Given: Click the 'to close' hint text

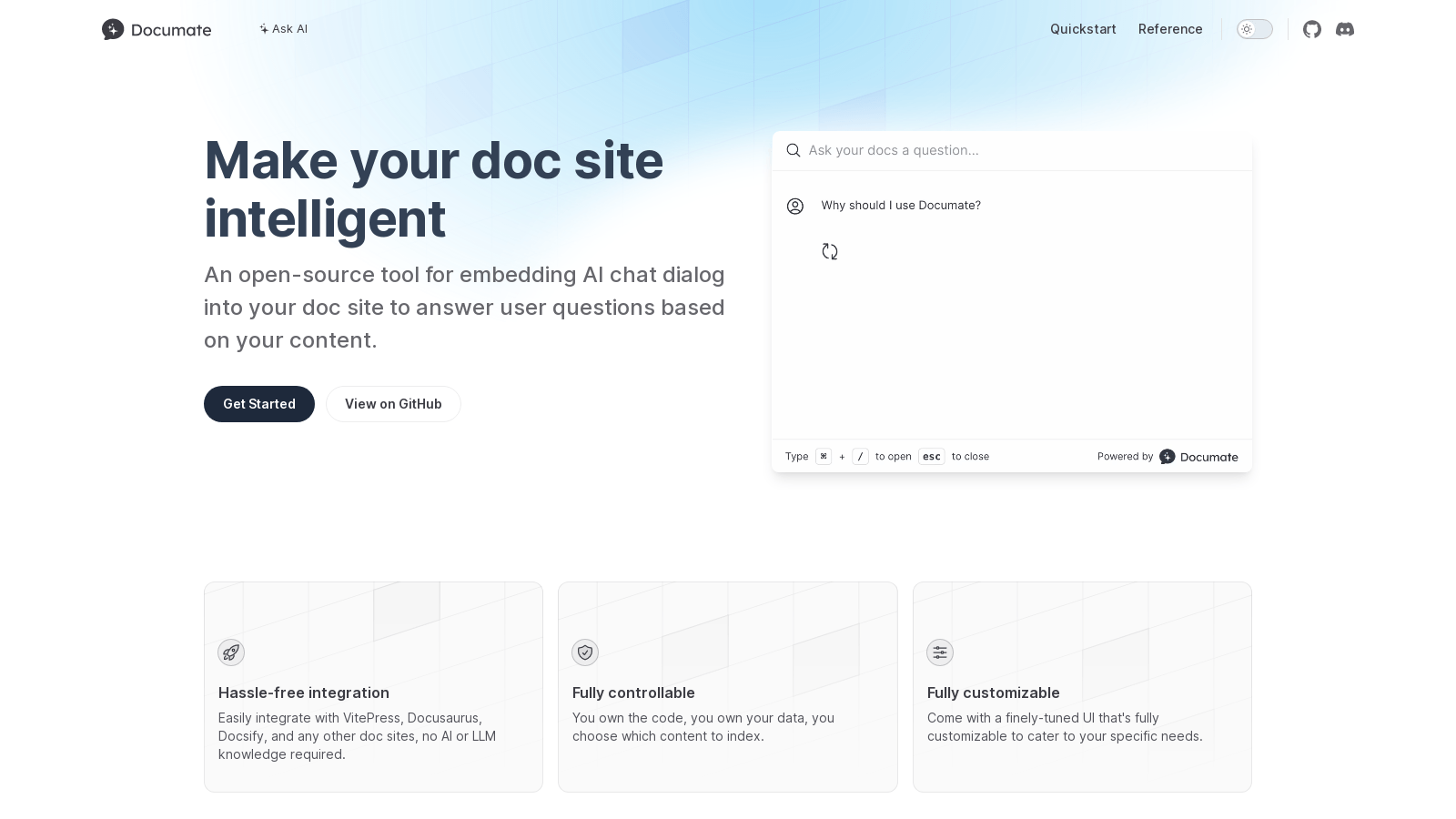Looking at the screenshot, I should (970, 457).
